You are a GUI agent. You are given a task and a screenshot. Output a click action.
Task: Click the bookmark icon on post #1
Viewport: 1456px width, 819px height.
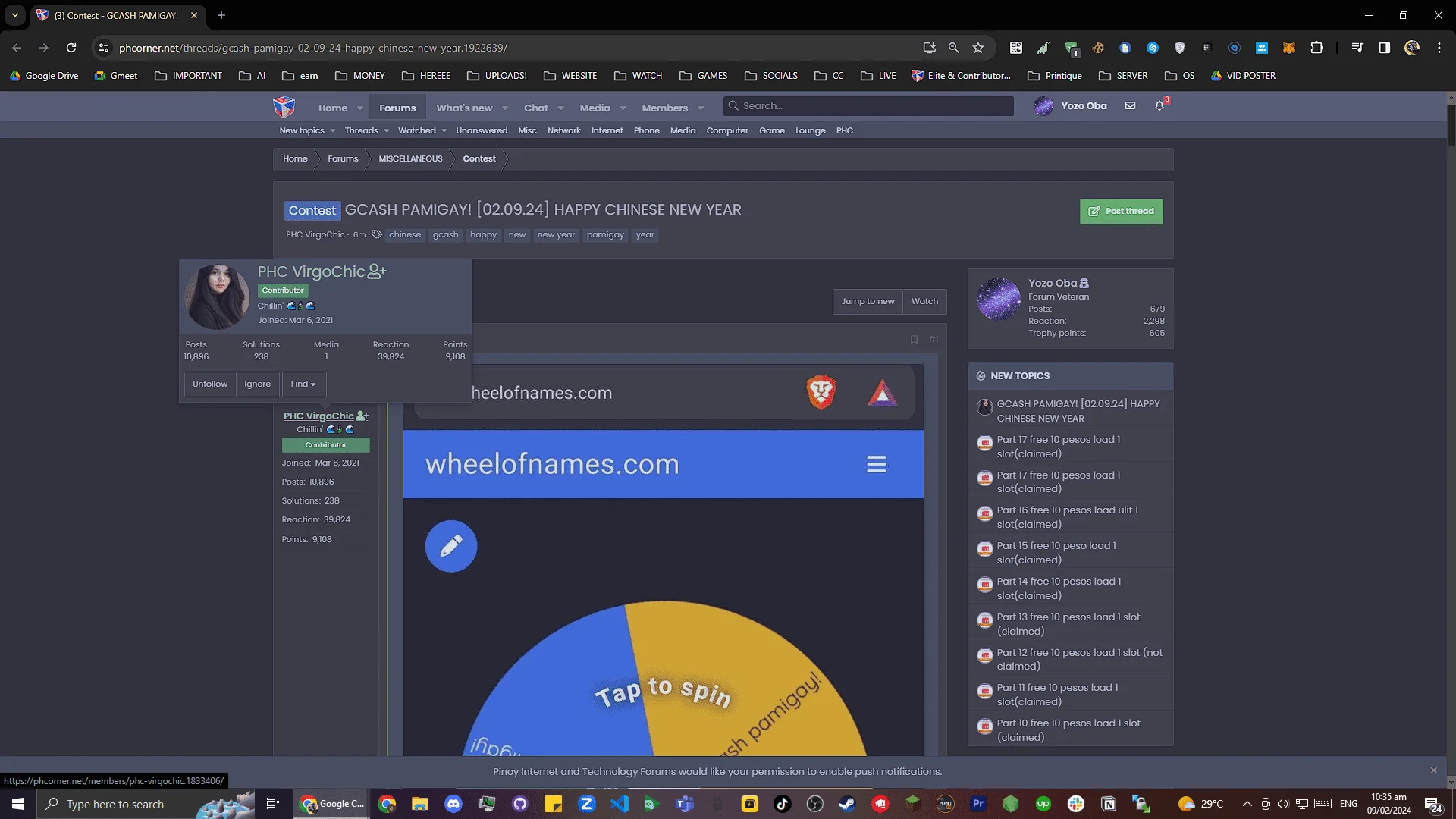914,339
